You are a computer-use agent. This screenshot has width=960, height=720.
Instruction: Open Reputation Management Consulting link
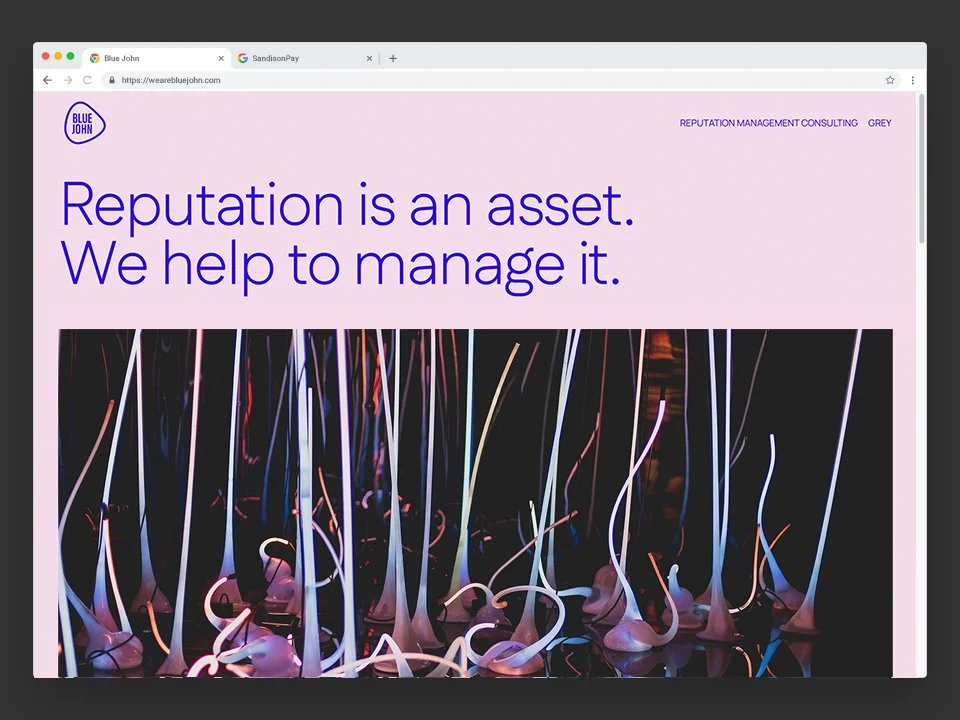tap(768, 123)
